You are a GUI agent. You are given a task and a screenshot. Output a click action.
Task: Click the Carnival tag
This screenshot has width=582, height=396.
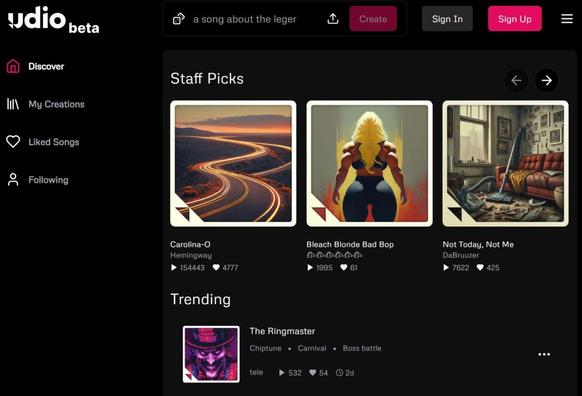tap(312, 348)
